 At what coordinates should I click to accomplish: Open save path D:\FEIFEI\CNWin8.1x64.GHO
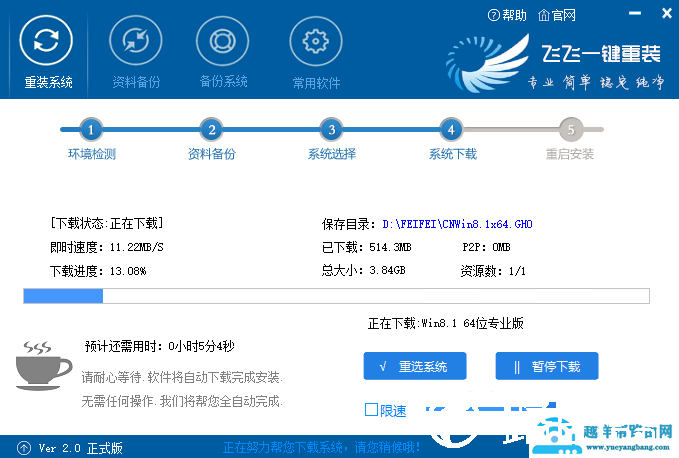point(457,224)
